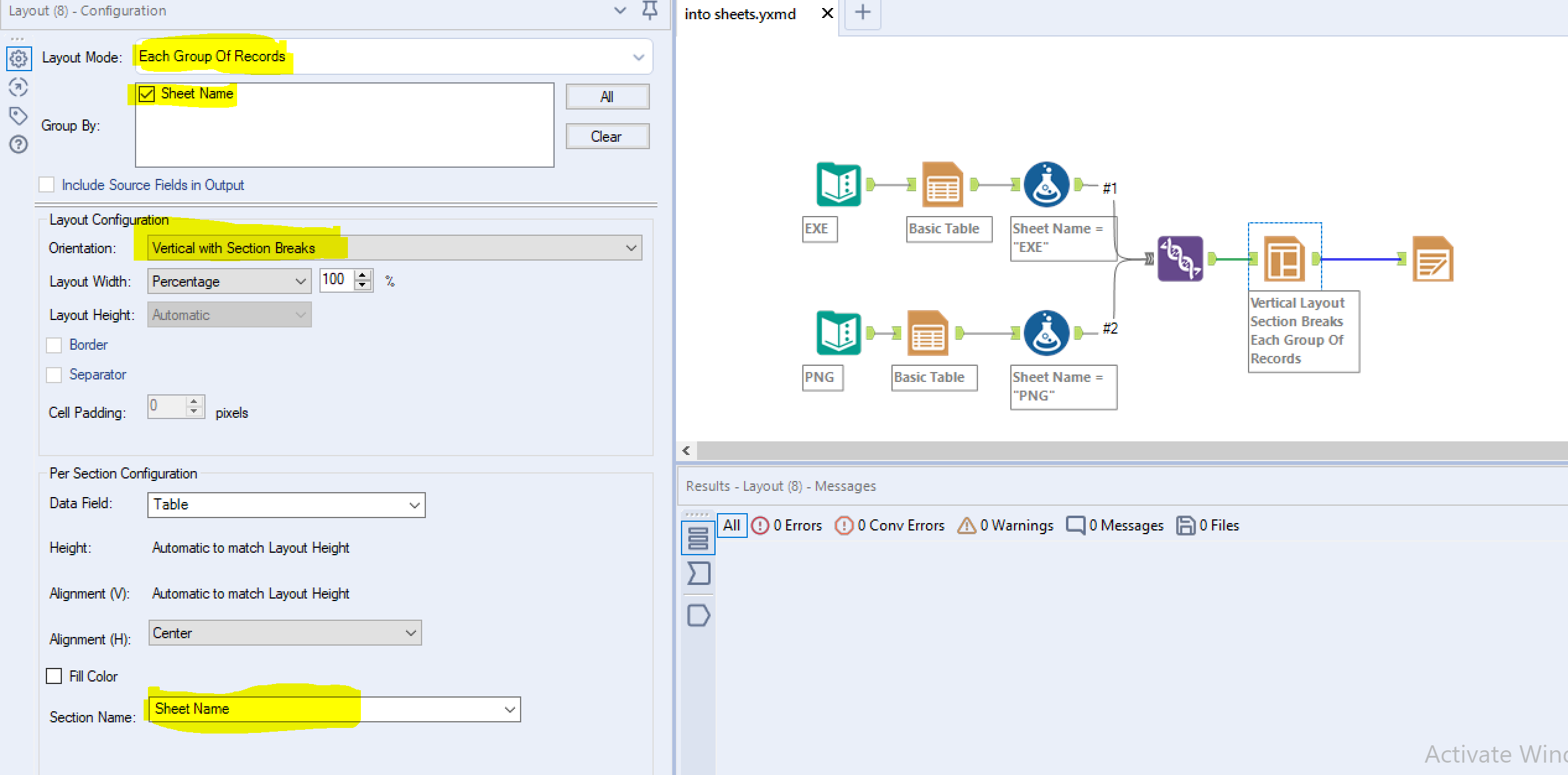Screen dimensions: 1568x775
Task: Click the Formula tool labeled Sheet Name EXE
Action: click(x=1046, y=184)
